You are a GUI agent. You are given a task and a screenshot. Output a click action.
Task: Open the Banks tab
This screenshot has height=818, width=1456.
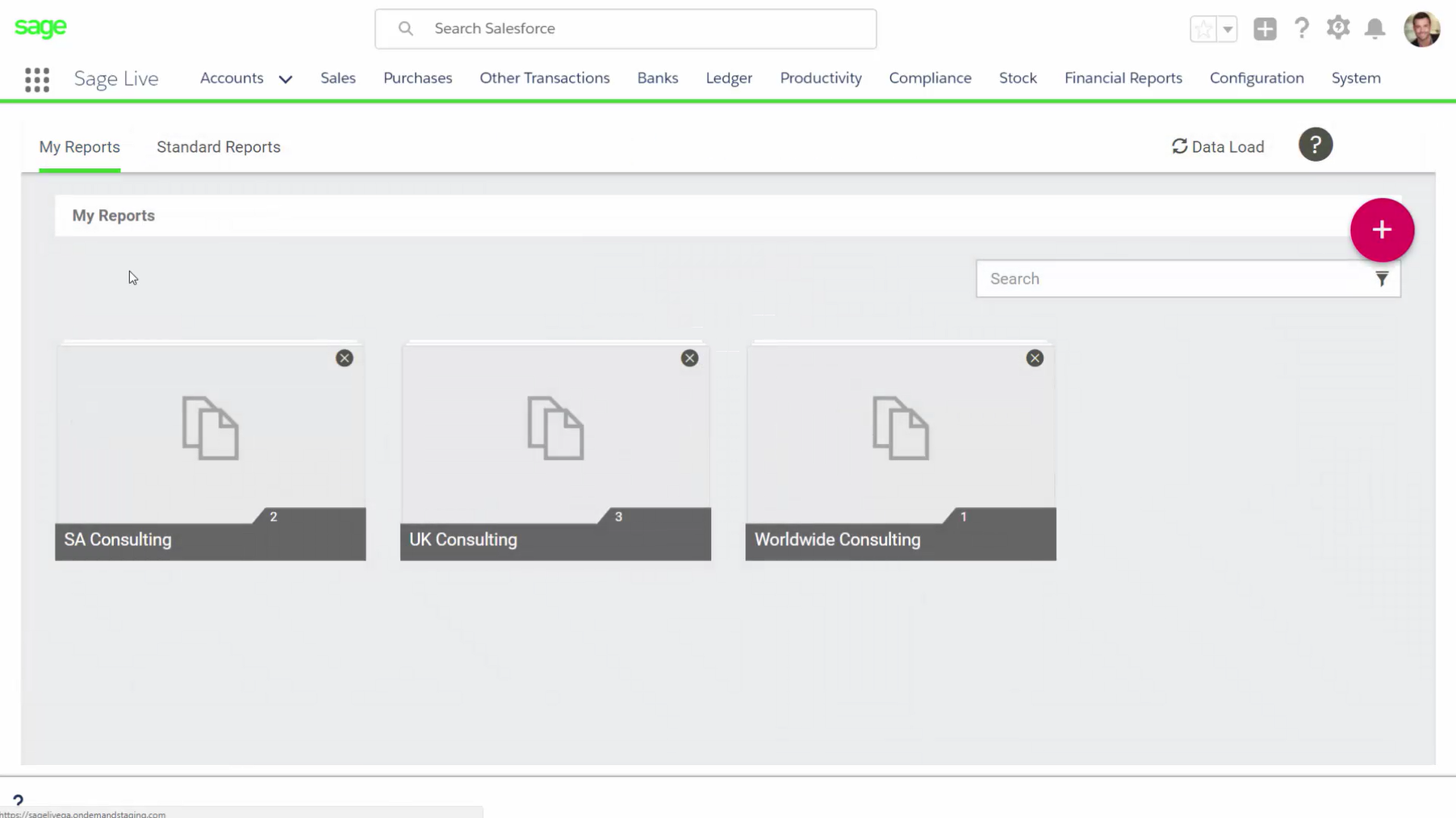coord(658,78)
